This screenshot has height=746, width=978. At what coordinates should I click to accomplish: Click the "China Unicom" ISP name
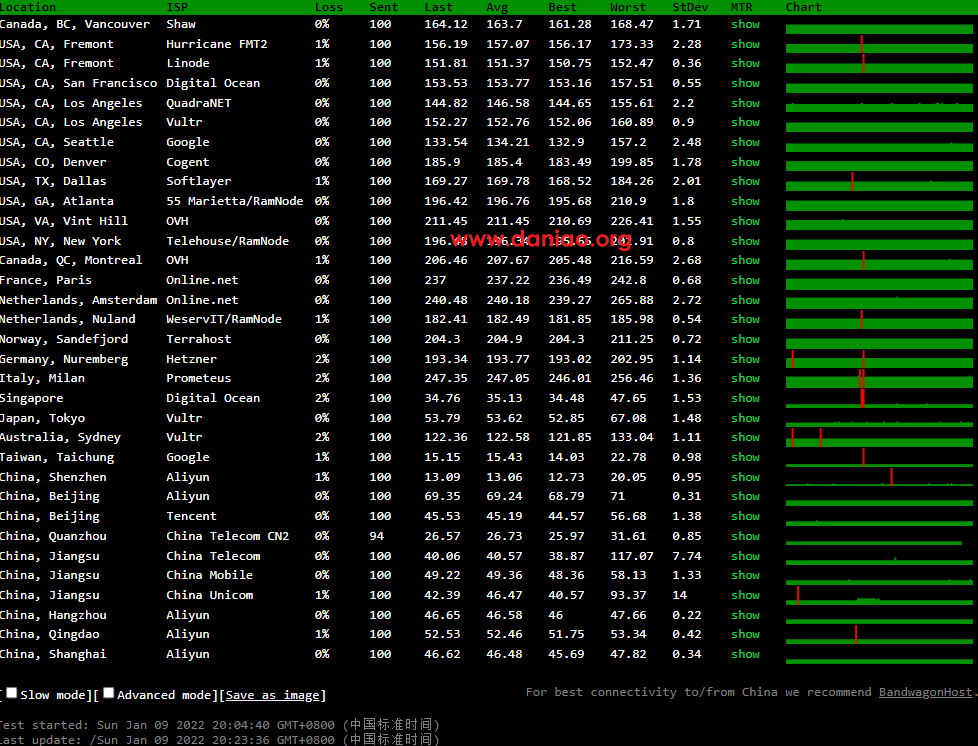coord(210,595)
